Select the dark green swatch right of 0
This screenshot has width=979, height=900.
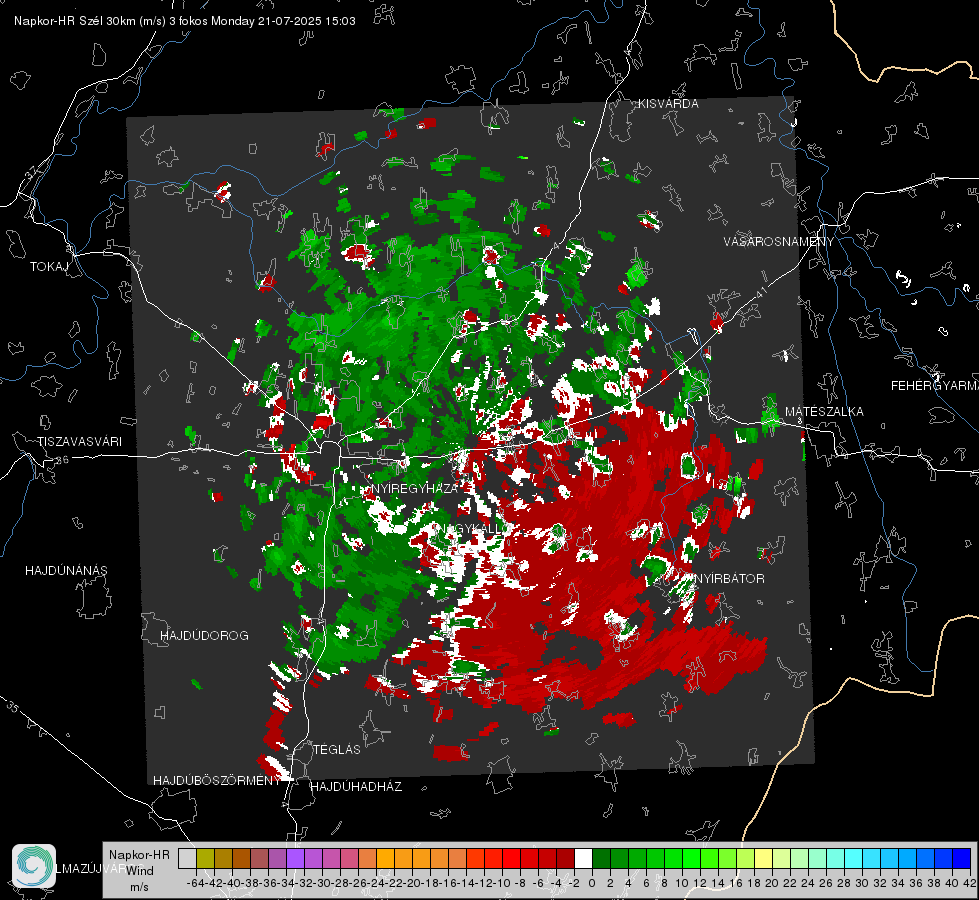point(601,858)
